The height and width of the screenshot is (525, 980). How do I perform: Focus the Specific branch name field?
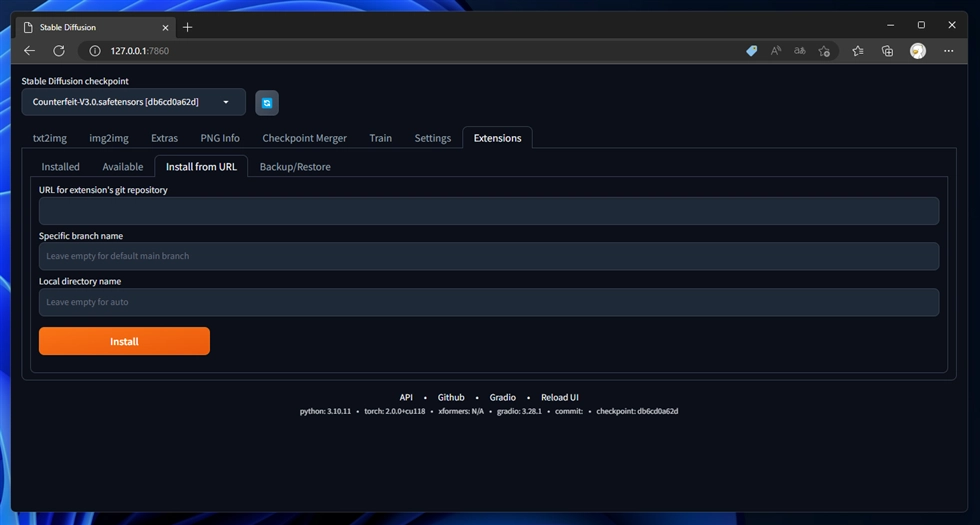click(489, 256)
